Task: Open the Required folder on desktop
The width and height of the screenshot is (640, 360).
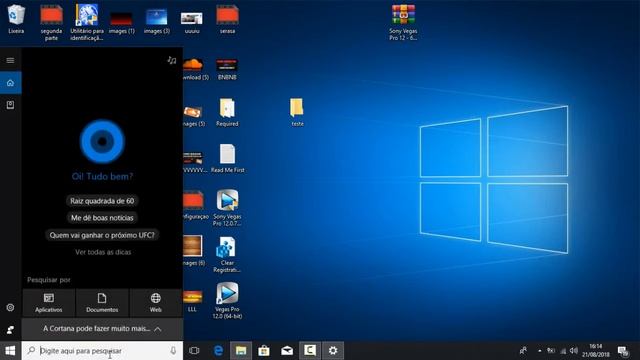Action: point(227,112)
